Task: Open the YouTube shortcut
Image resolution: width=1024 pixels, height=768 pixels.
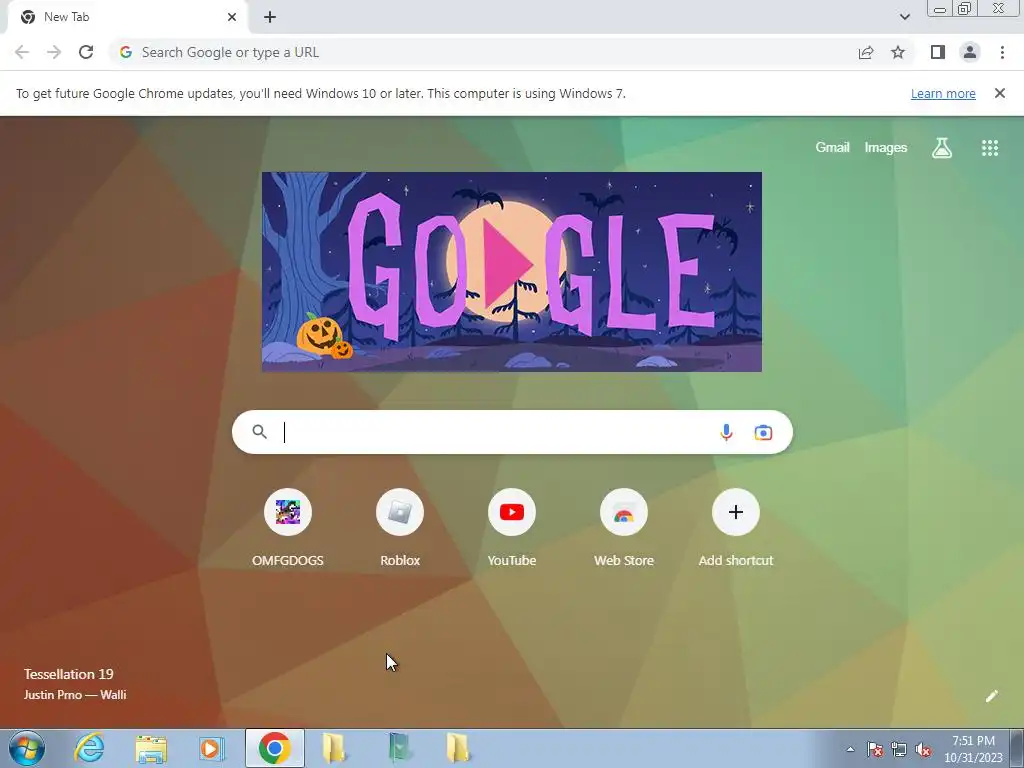Action: click(512, 528)
